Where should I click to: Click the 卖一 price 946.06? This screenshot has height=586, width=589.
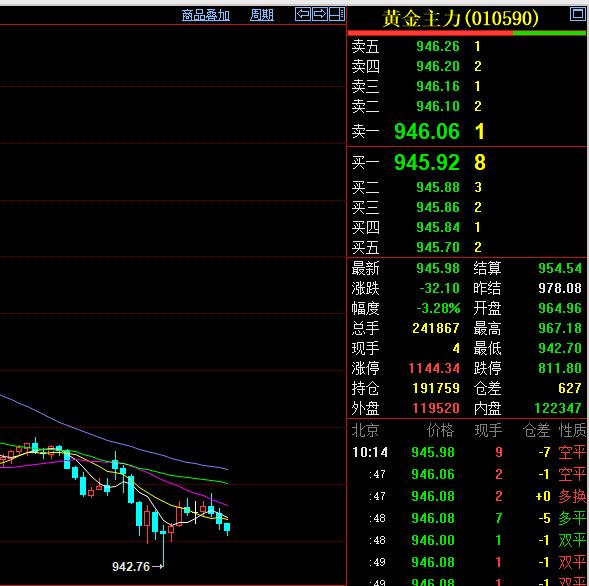[427, 131]
